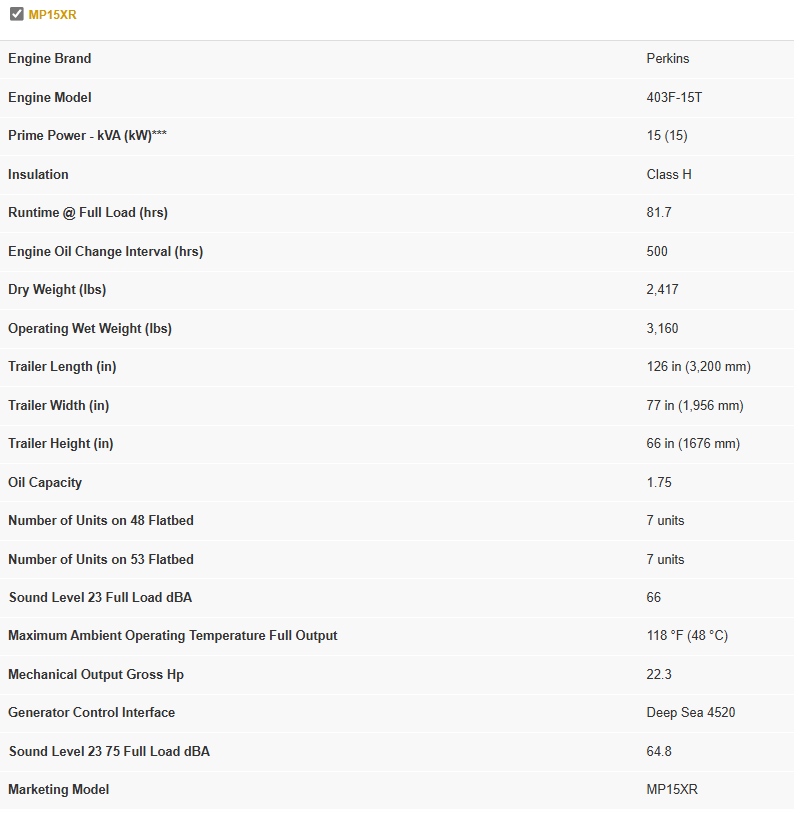This screenshot has height=819, width=794.
Task: Uncheck the MP15XR checkbox
Action: pos(16,15)
